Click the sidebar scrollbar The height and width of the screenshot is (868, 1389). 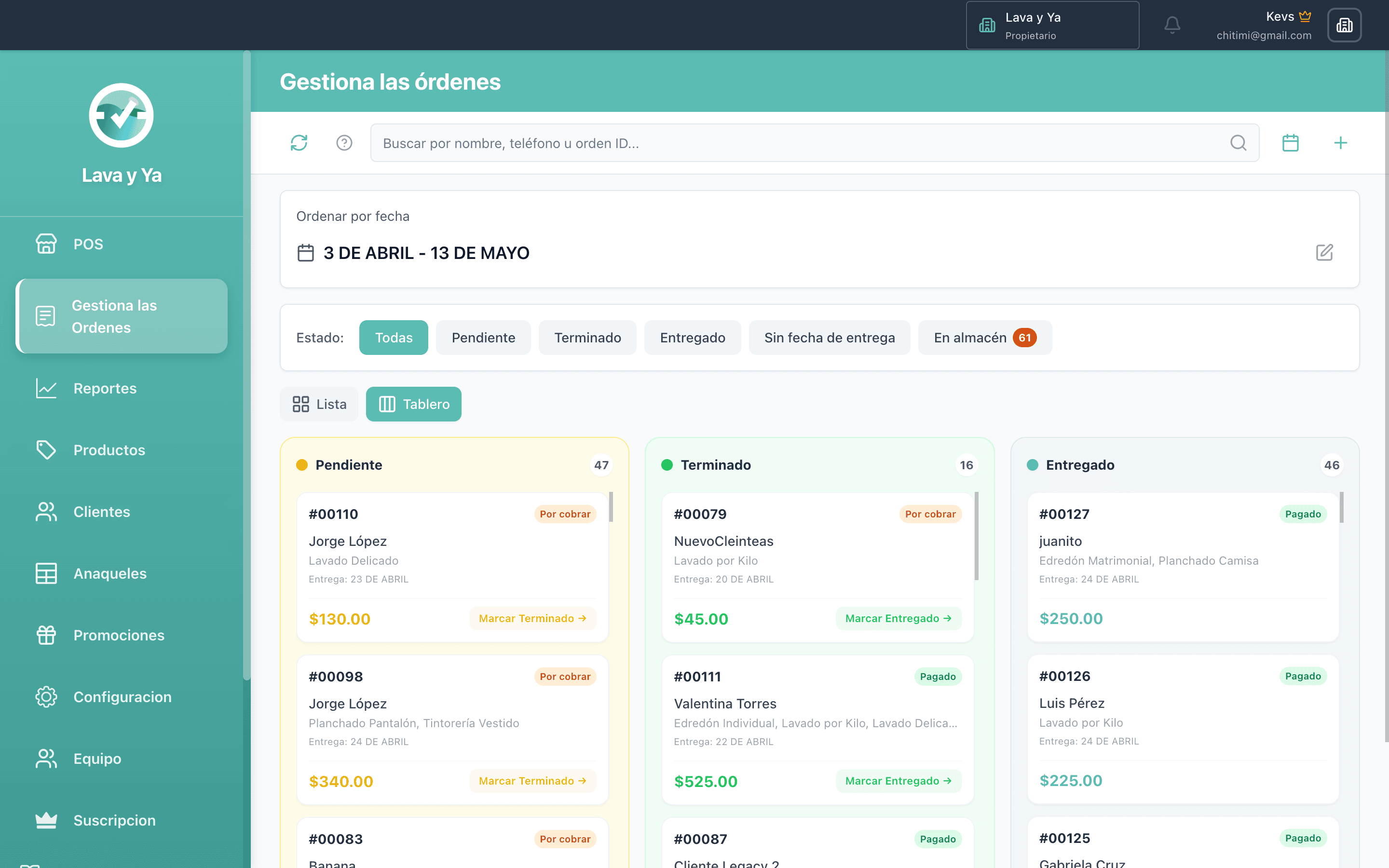coord(247,365)
